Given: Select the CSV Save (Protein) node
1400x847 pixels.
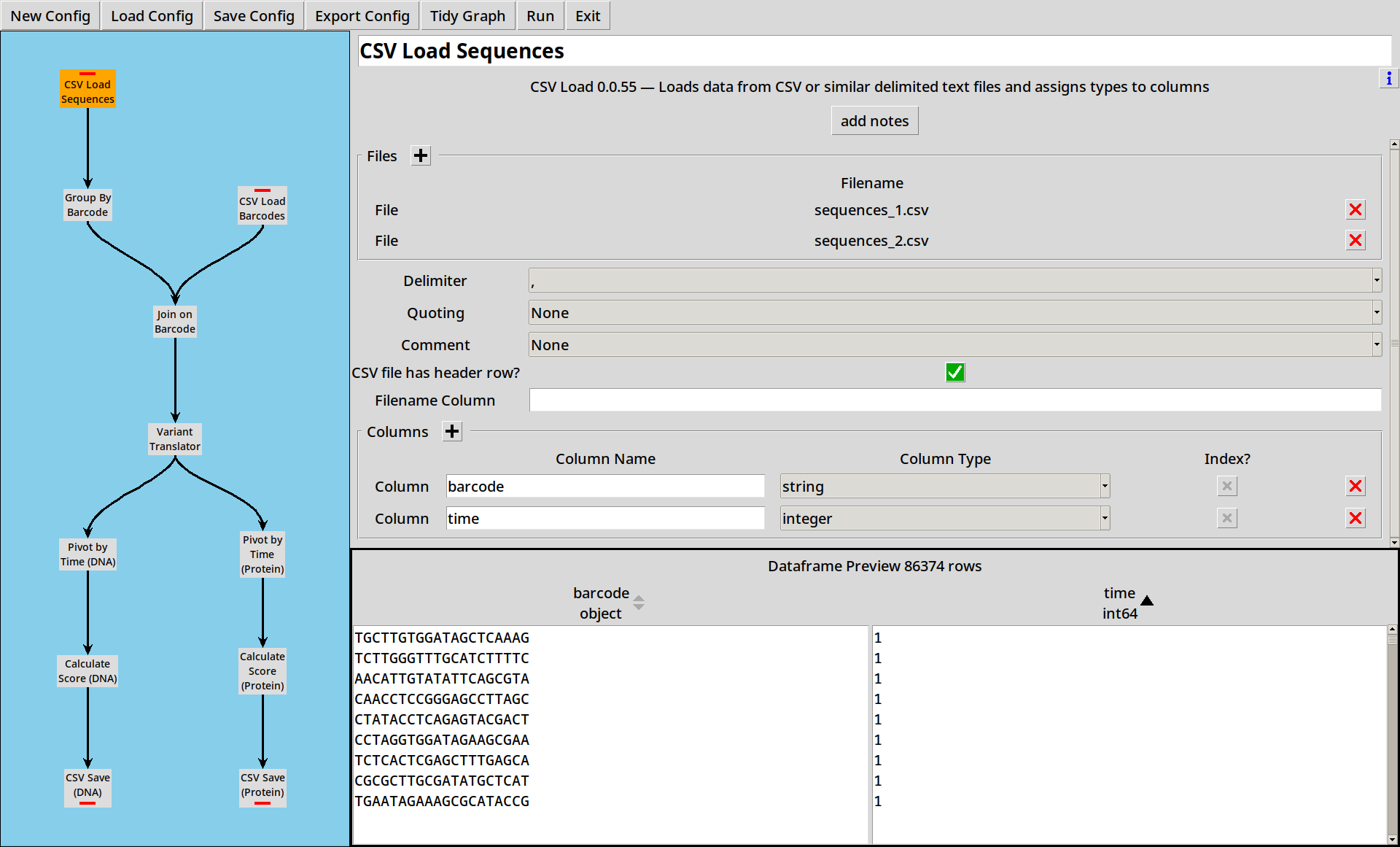Looking at the screenshot, I should tap(262, 787).
